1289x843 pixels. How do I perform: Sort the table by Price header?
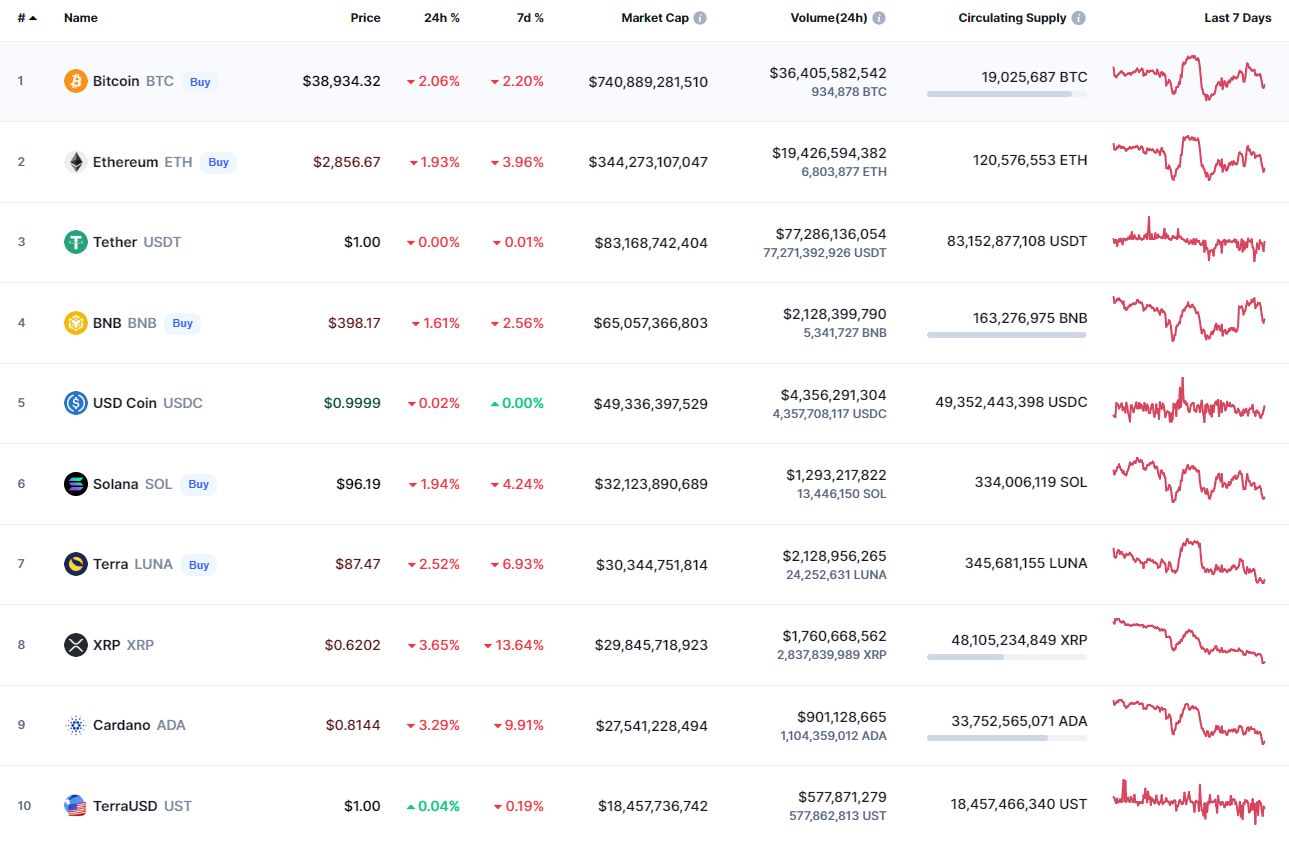point(365,18)
